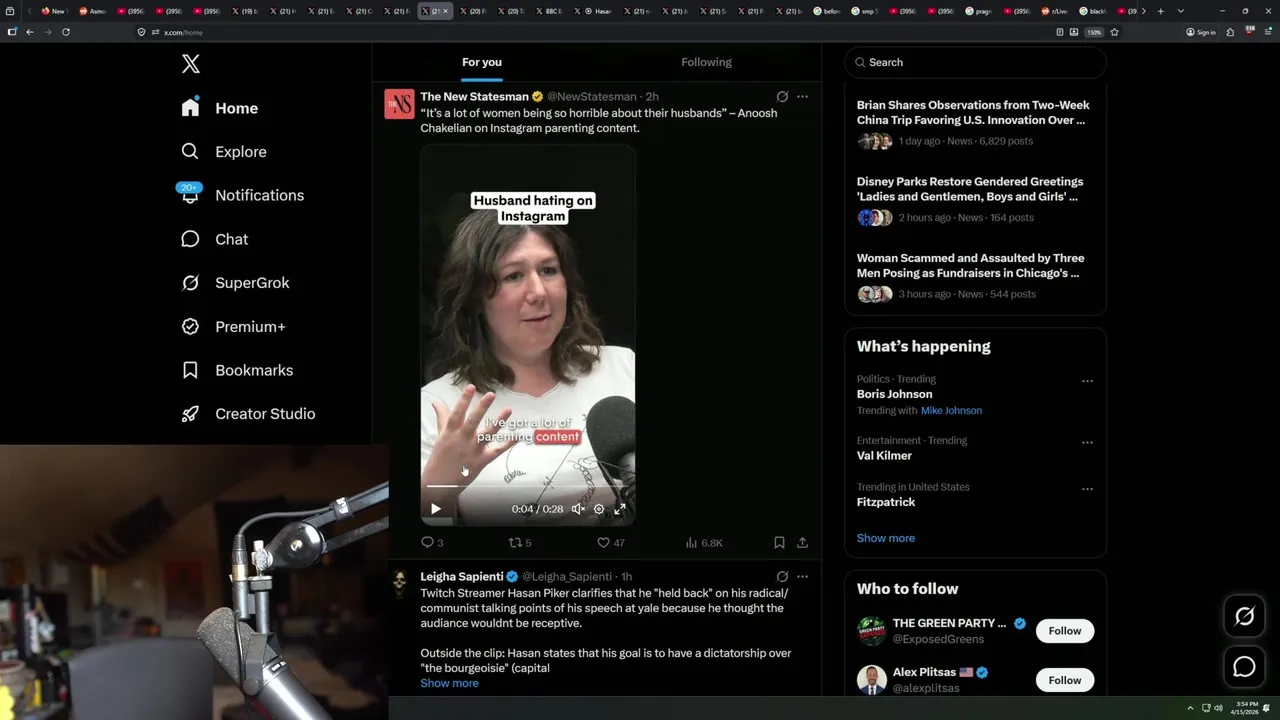Screen dimensions: 1280x720
Task: Open Alex Plitsas profile avatar
Action: 872,680
